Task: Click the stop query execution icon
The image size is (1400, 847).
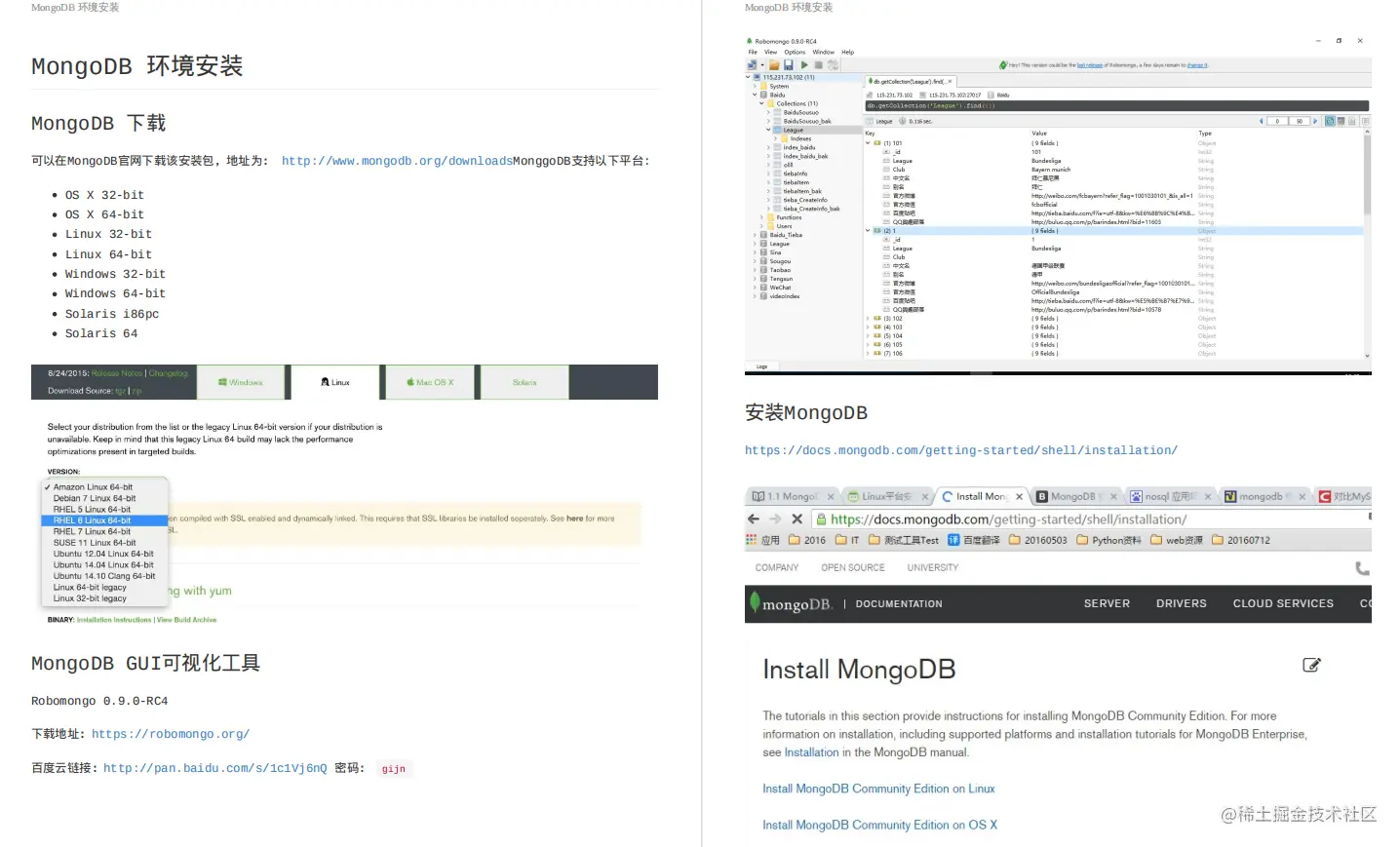Action: pyautogui.click(x=818, y=64)
